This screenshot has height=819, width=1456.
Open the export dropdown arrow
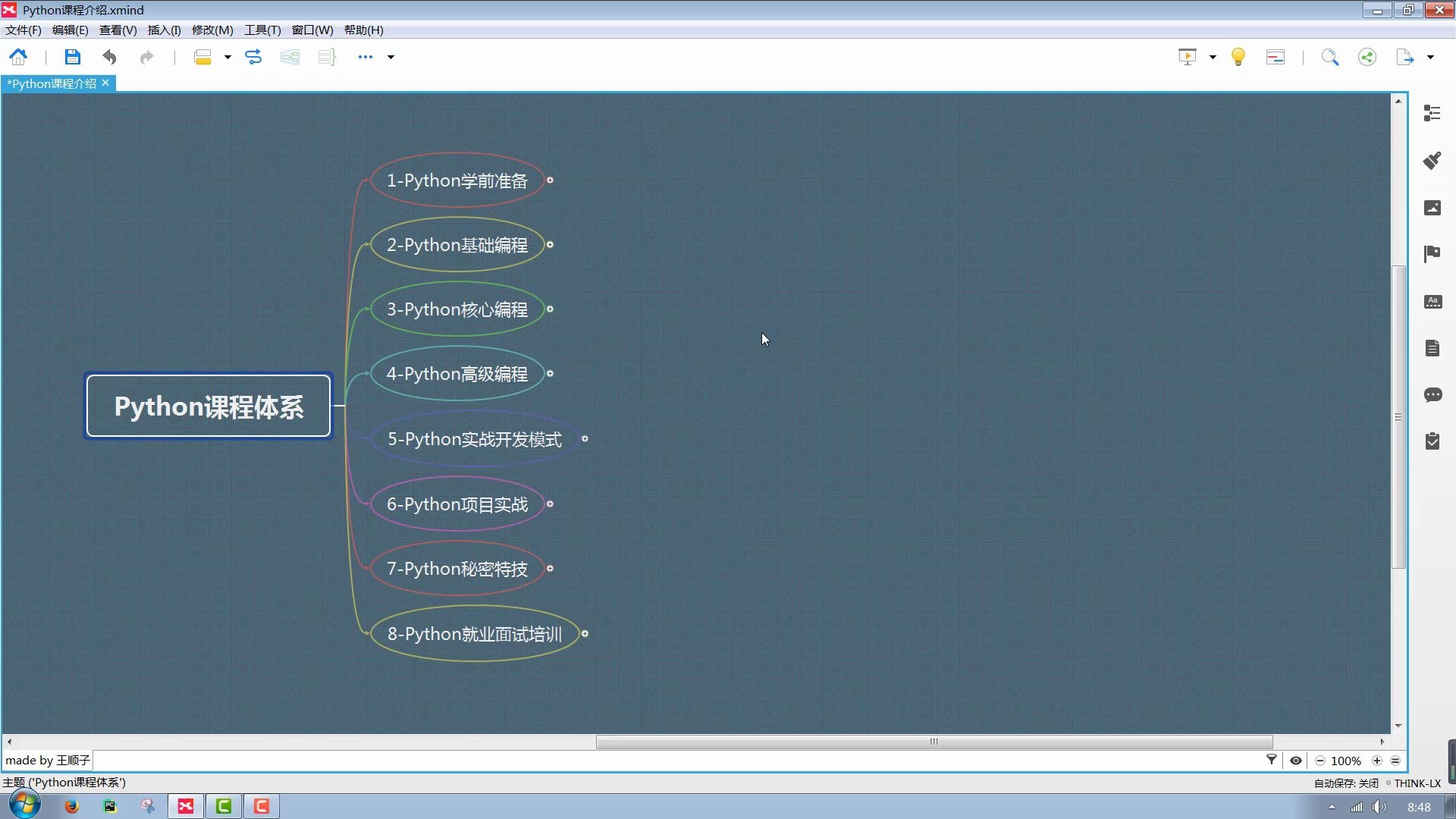pos(1430,57)
